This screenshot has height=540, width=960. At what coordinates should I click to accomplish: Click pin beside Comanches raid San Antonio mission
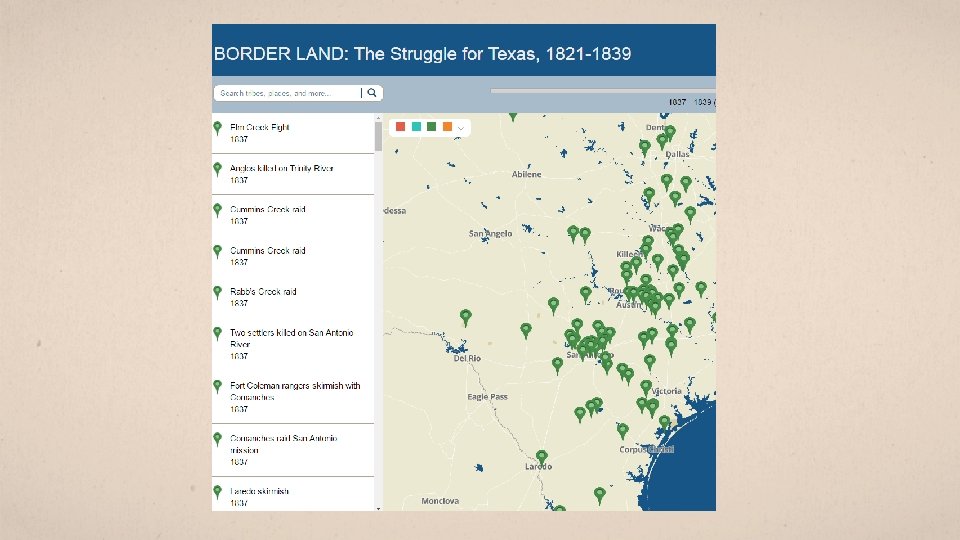pos(217,439)
